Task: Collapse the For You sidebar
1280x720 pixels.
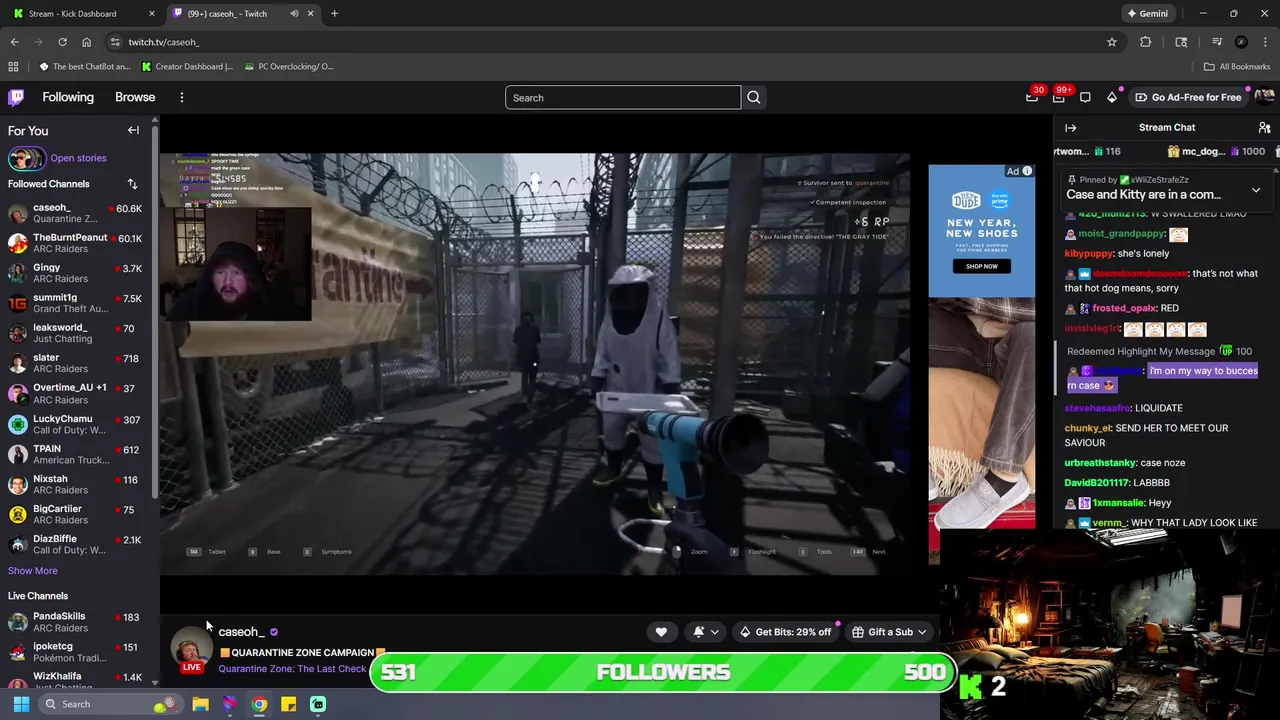Action: [133, 130]
